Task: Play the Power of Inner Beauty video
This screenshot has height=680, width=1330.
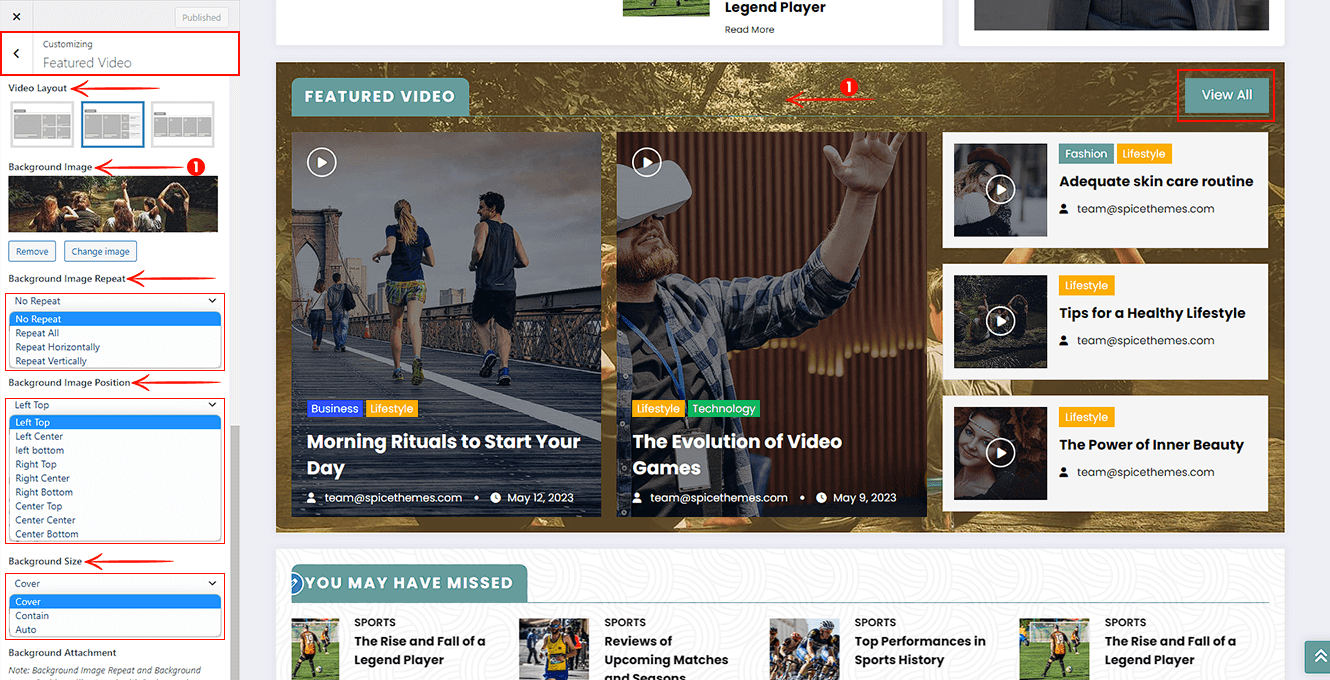Action: [1000, 453]
